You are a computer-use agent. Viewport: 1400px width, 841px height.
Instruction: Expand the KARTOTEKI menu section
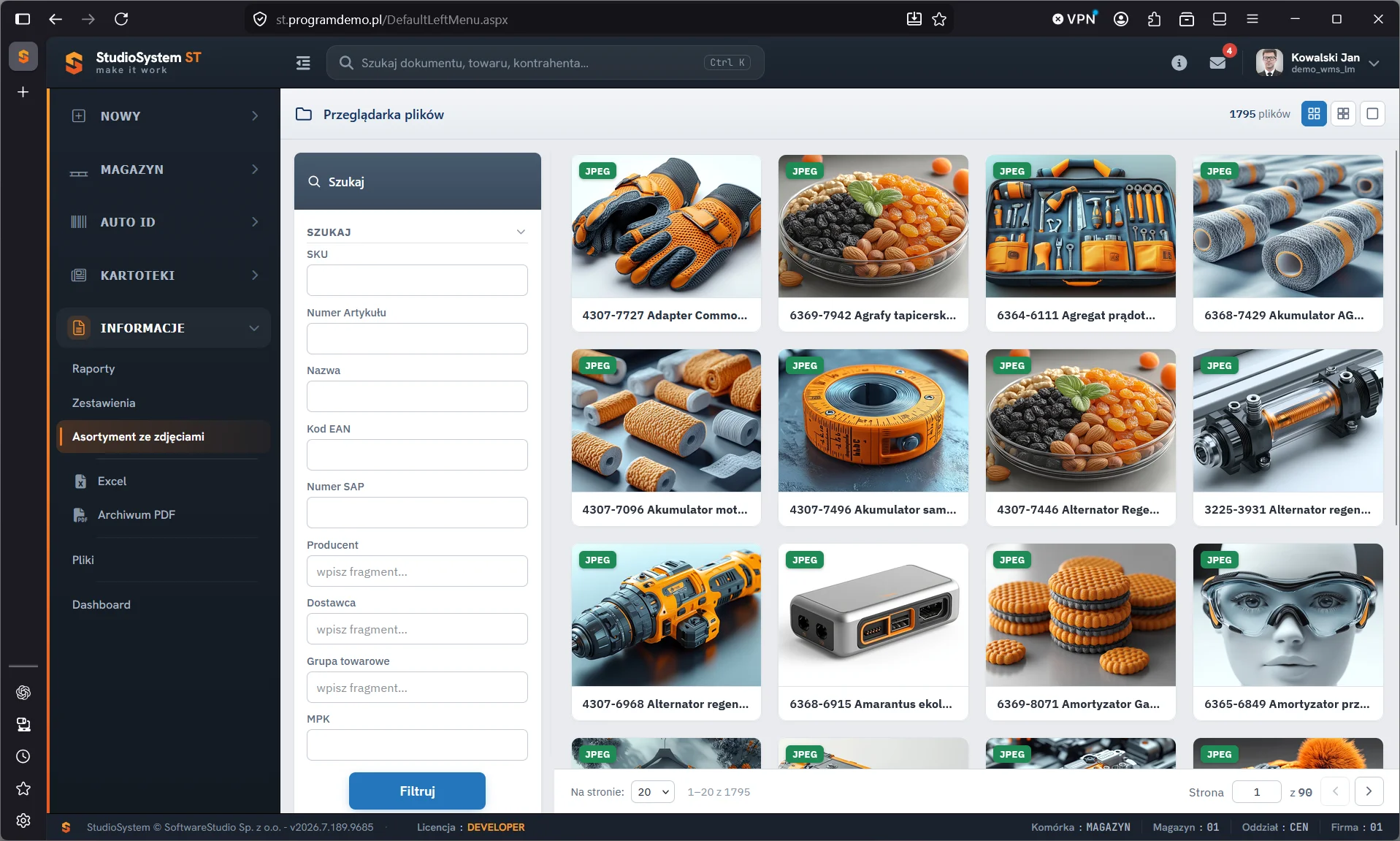pos(164,275)
